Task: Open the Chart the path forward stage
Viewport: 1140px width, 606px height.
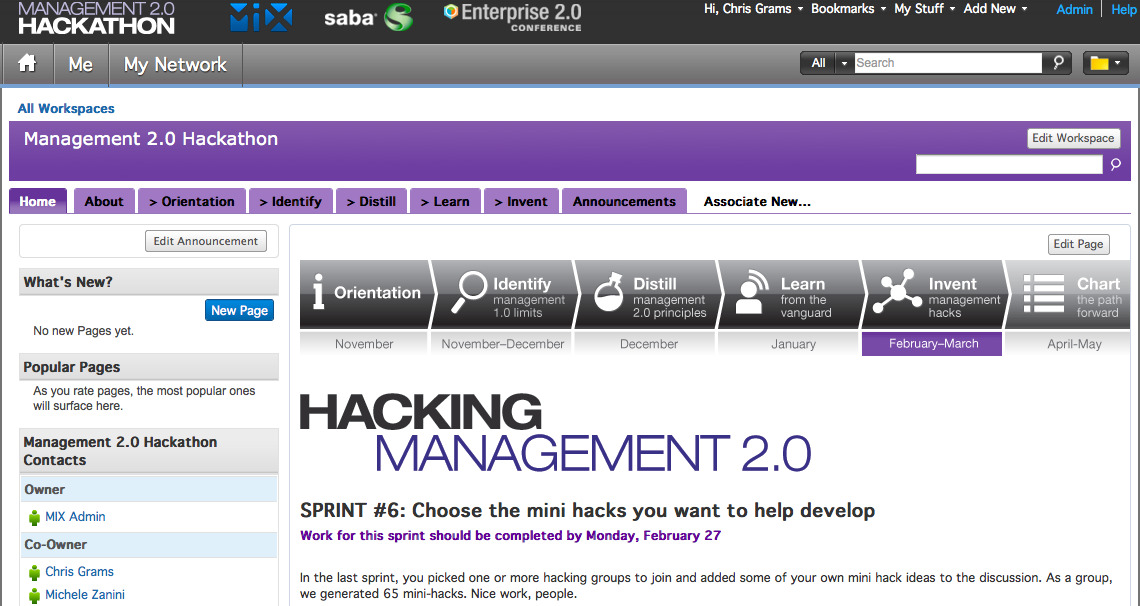Action: 1071,293
